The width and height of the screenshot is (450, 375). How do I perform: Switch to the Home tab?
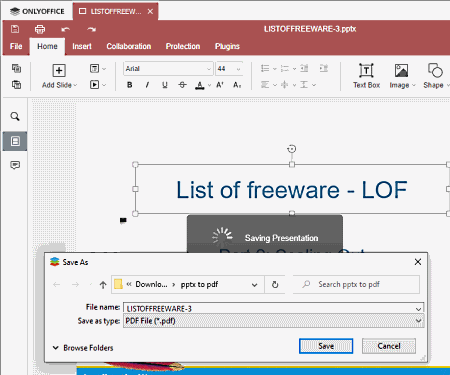(47, 46)
